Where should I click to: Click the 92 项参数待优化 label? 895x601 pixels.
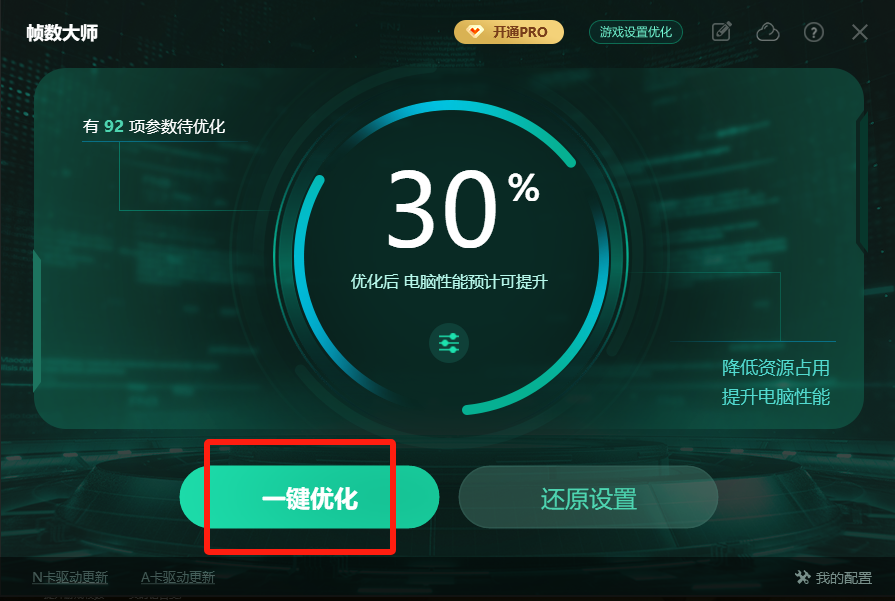pos(154,126)
